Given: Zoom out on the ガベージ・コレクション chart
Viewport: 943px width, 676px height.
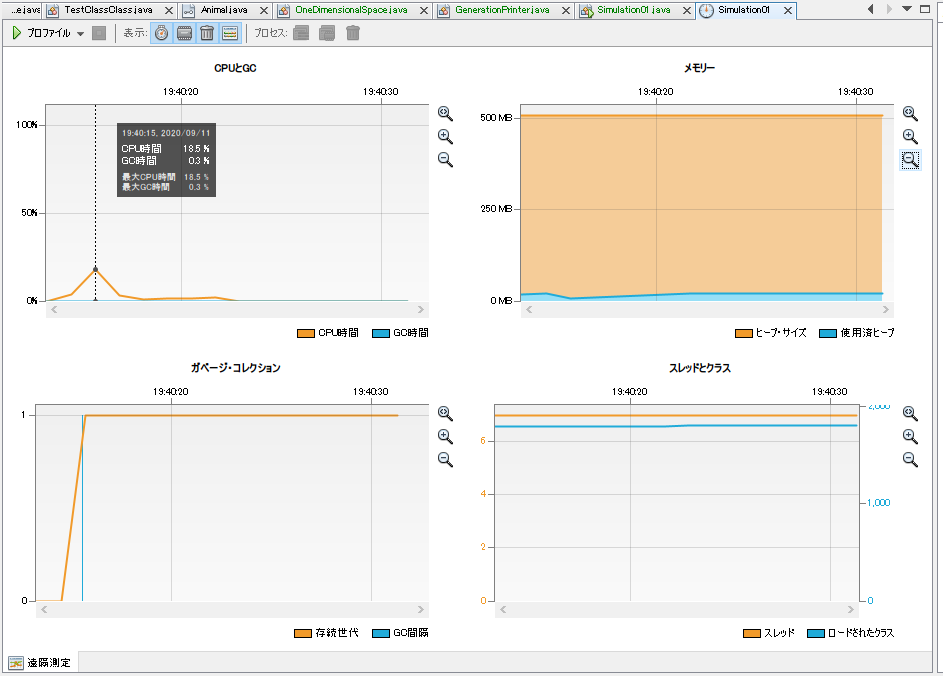Looking at the screenshot, I should (445, 459).
